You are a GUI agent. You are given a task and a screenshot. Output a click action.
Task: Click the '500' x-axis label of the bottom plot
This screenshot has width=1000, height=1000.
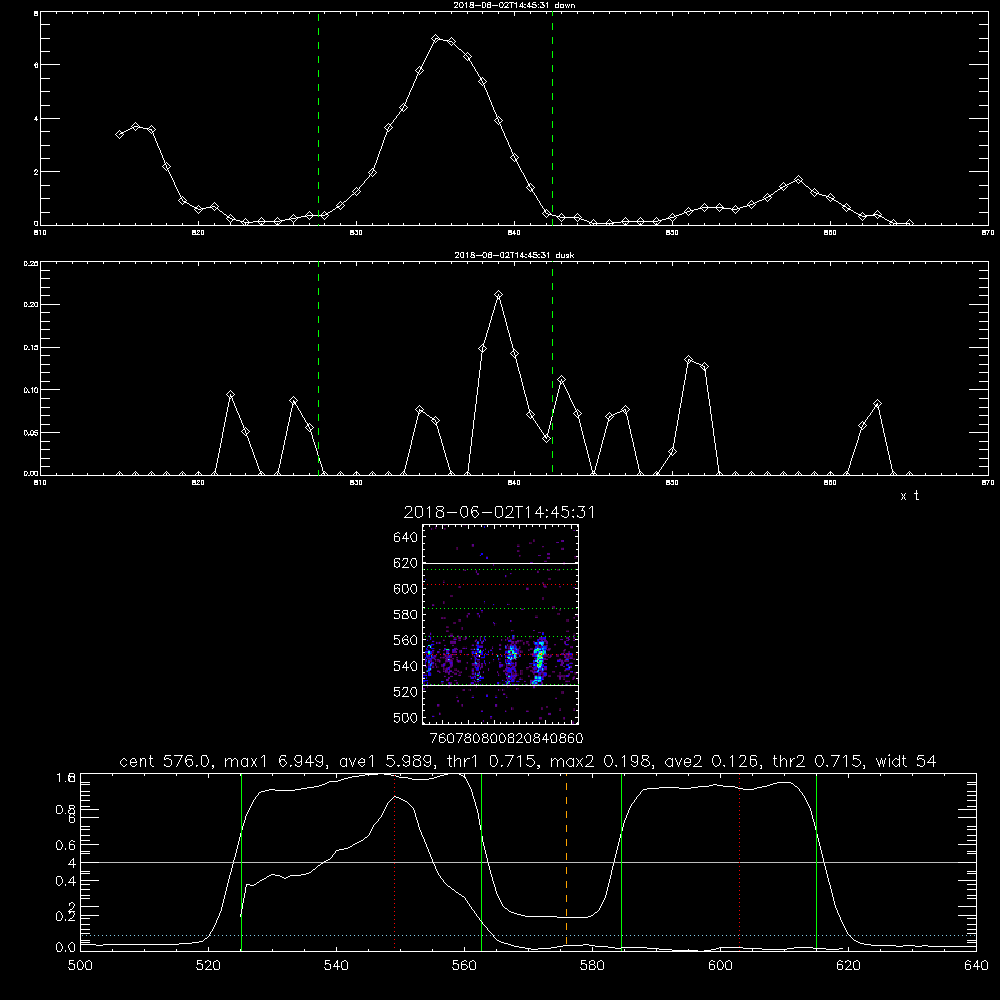coord(80,965)
